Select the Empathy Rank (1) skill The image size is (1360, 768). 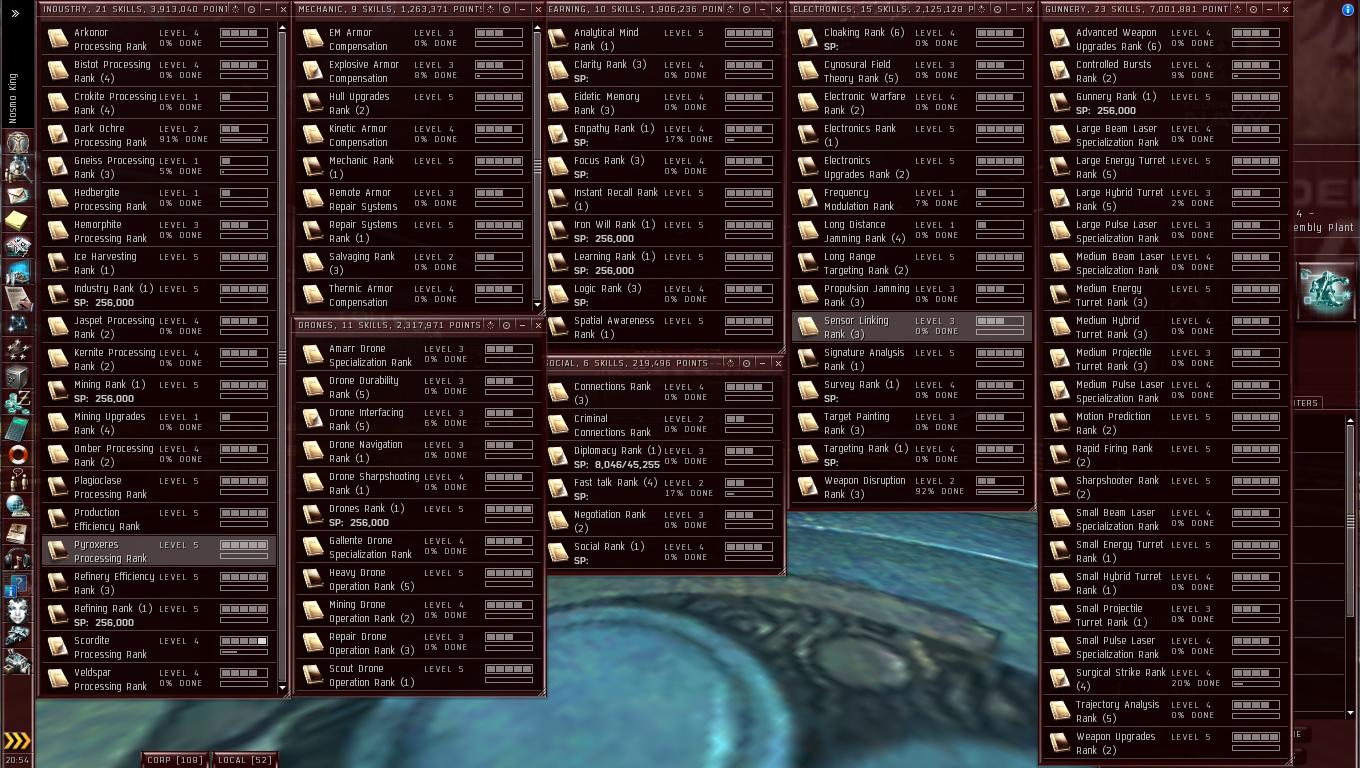point(662,135)
